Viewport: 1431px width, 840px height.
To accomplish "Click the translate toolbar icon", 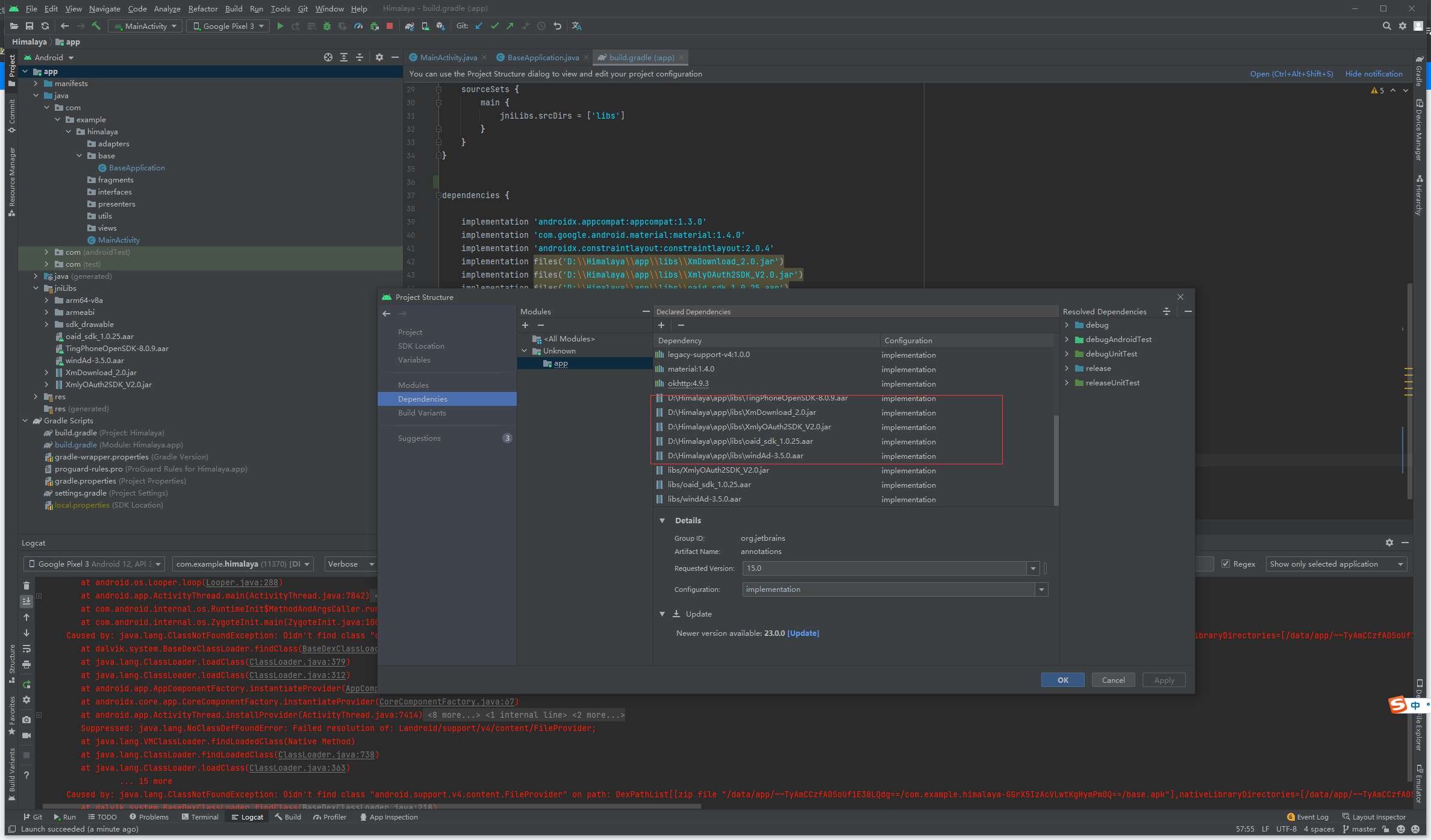I will tap(576, 26).
